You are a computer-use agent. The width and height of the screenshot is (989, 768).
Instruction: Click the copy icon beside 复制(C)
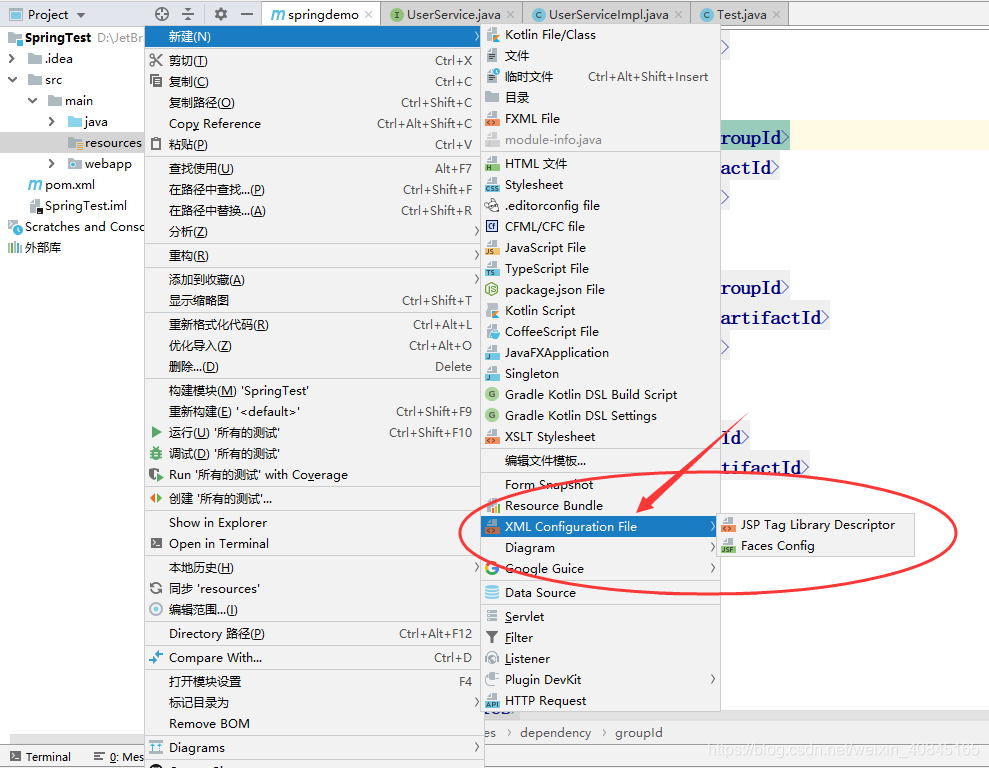(156, 81)
